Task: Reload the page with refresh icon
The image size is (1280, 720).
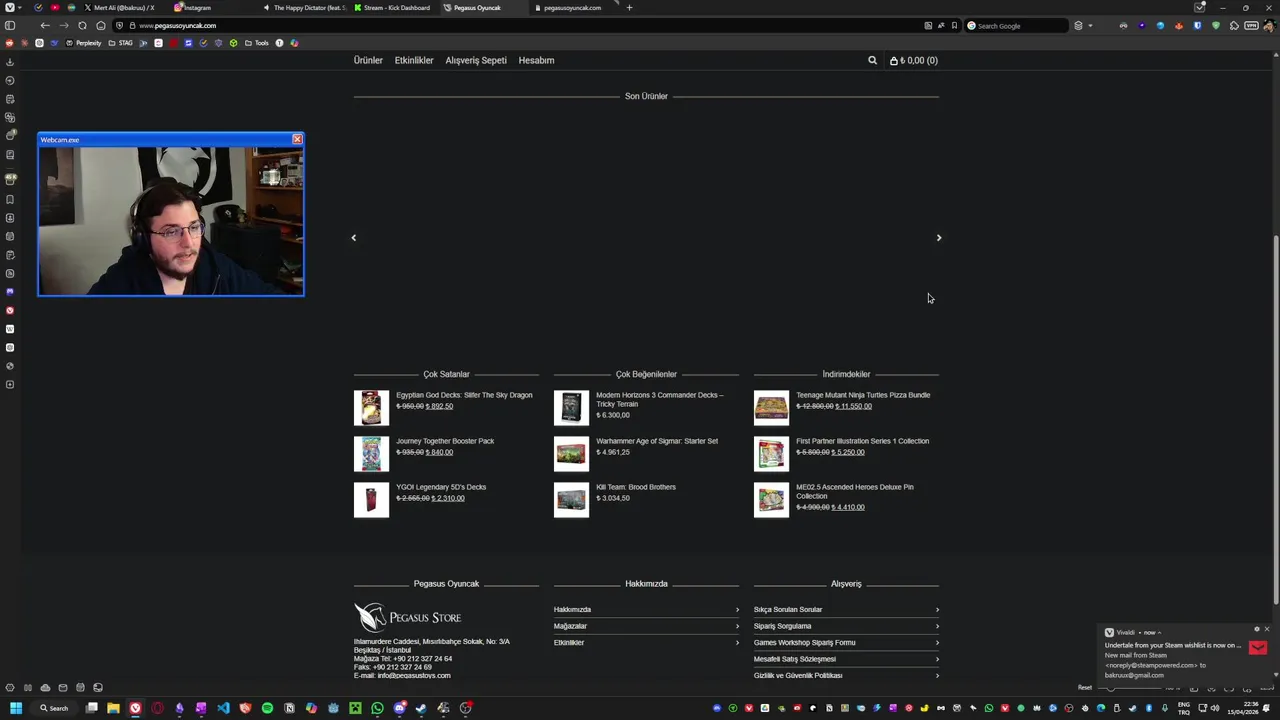Action: tap(82, 26)
